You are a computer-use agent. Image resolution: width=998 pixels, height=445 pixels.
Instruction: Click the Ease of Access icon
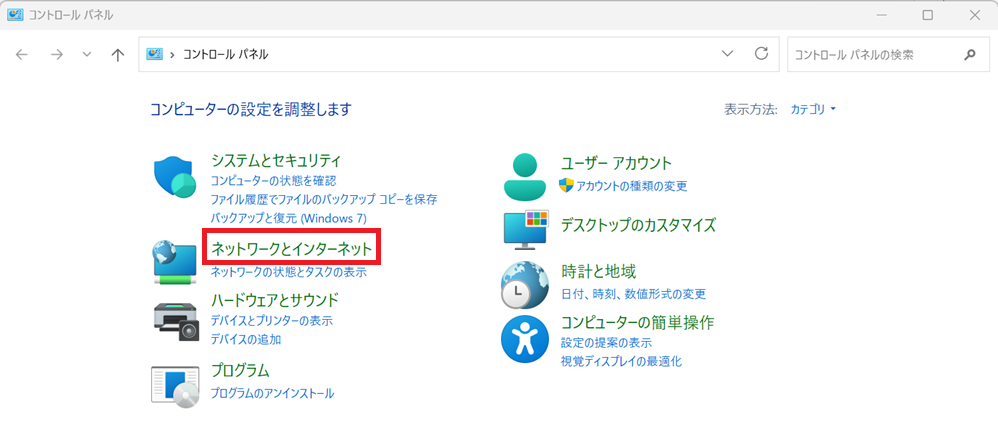coord(525,341)
